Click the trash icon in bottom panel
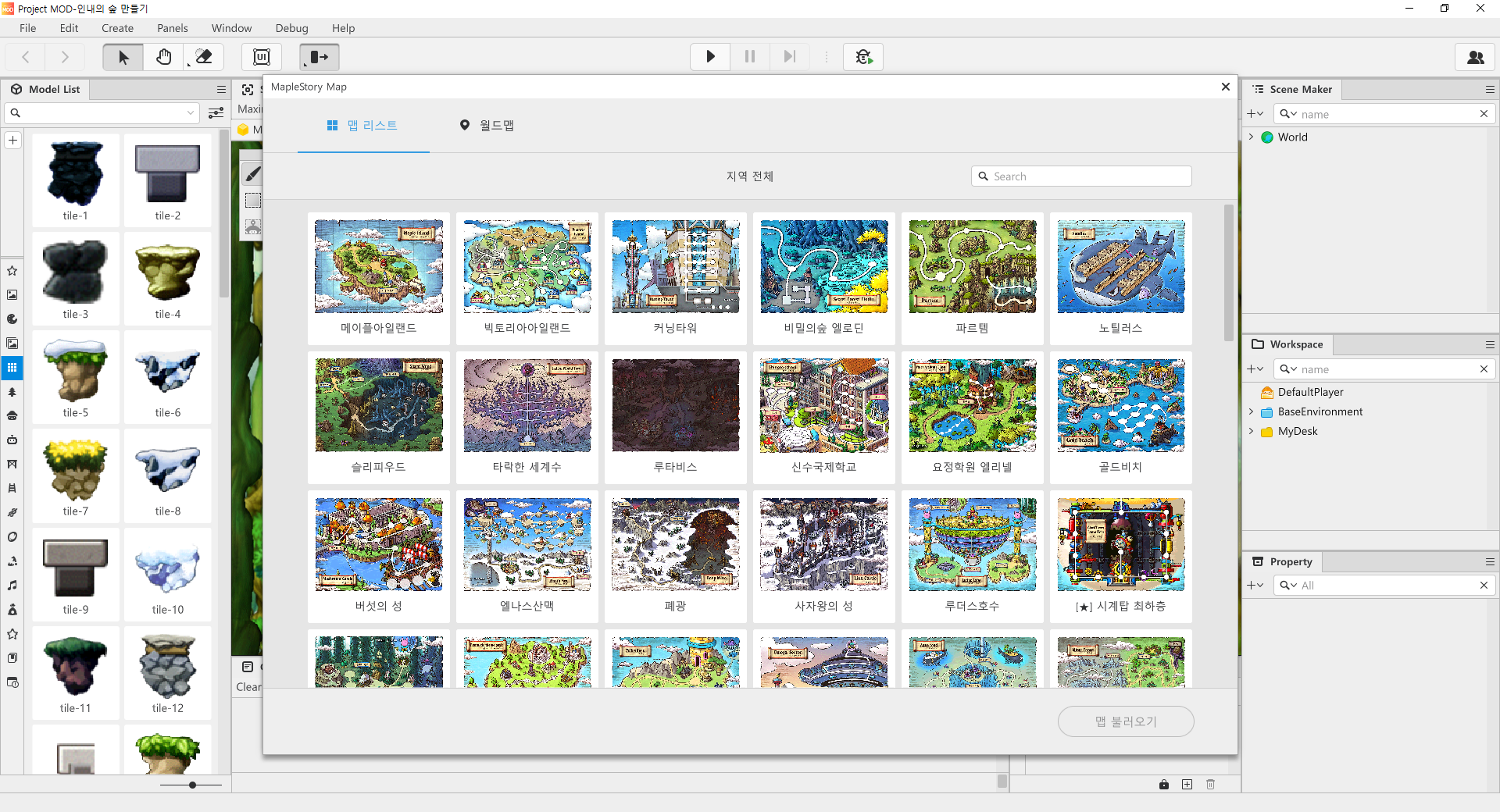The image size is (1500, 812). point(1210,785)
